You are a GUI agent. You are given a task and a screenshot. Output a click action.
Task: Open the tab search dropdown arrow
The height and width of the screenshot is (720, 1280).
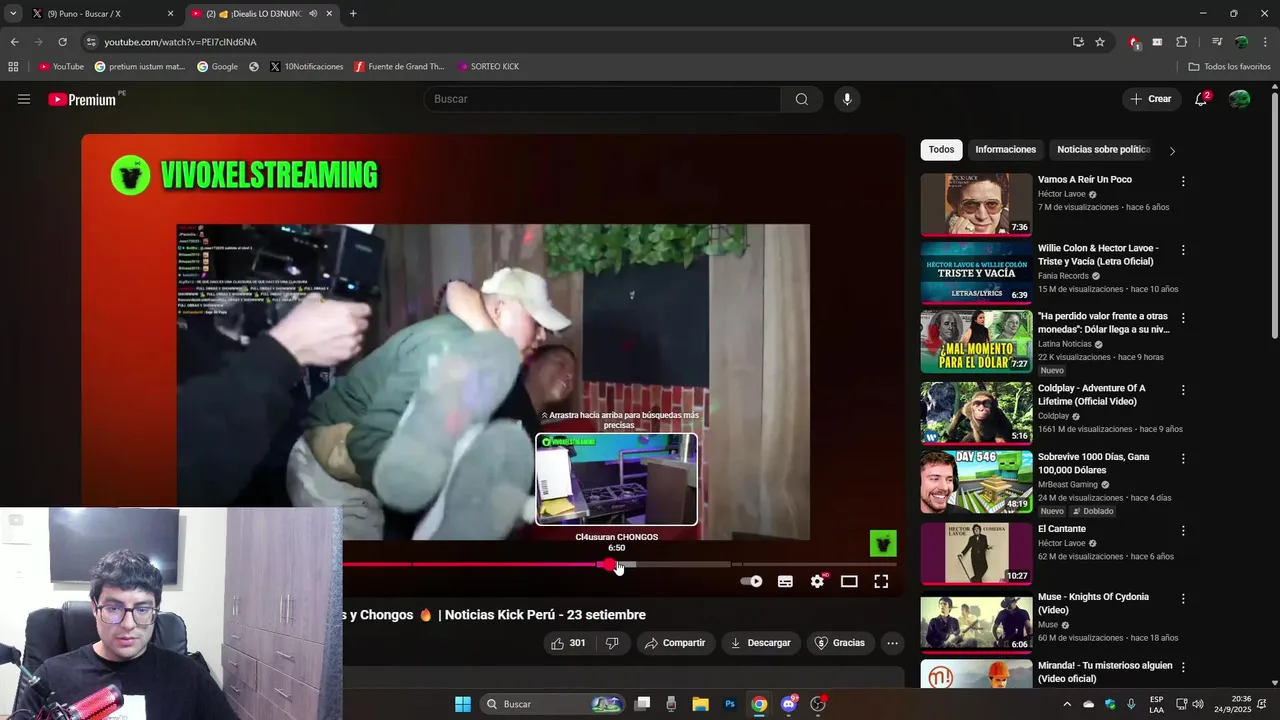click(x=12, y=14)
